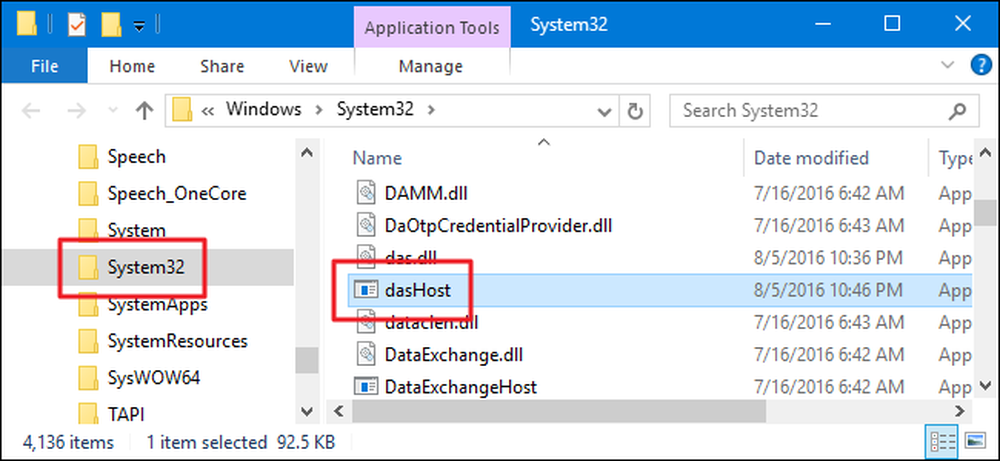The image size is (1000, 461).
Task: Click System32 in the address breadcrumb
Action: point(375,110)
